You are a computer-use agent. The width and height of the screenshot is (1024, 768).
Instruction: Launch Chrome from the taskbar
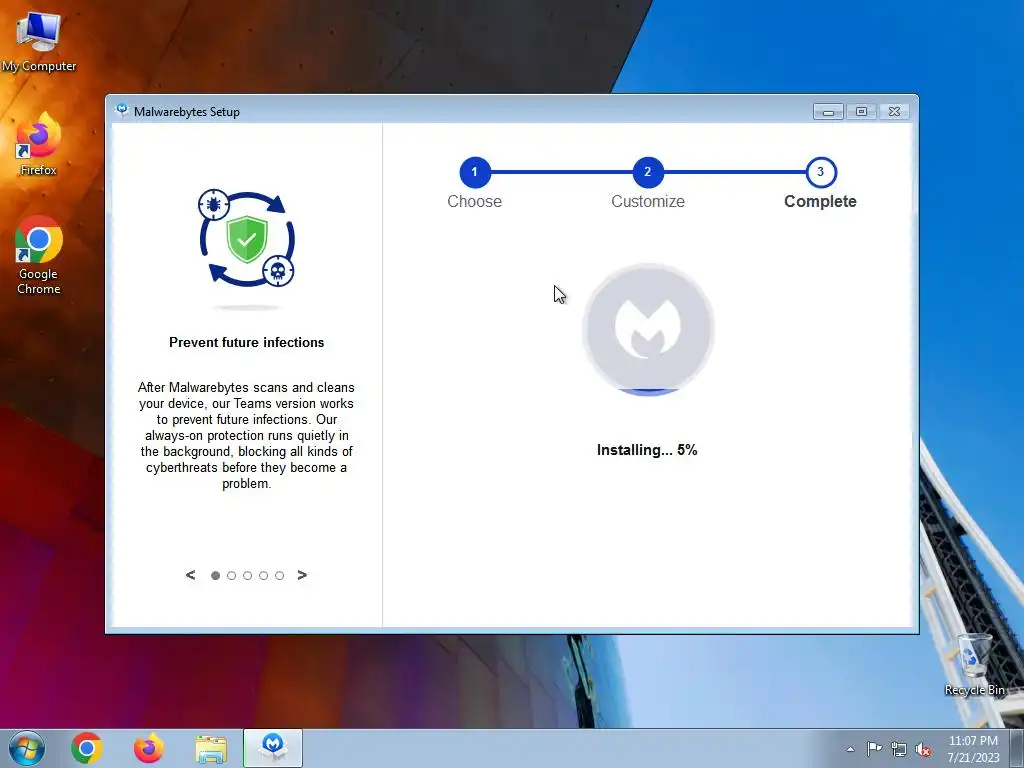[x=87, y=748]
